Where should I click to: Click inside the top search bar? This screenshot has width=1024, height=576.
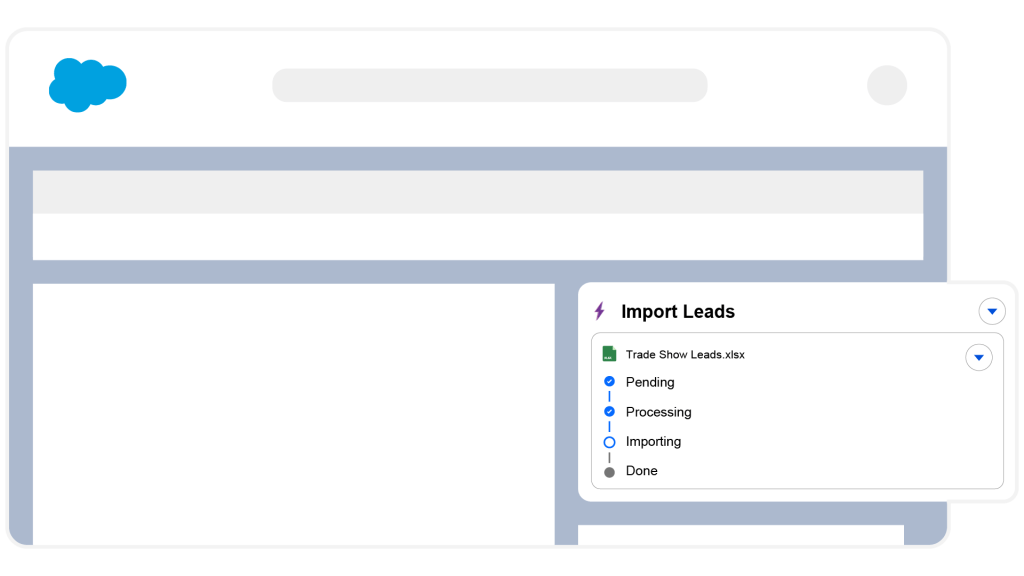[x=490, y=85]
